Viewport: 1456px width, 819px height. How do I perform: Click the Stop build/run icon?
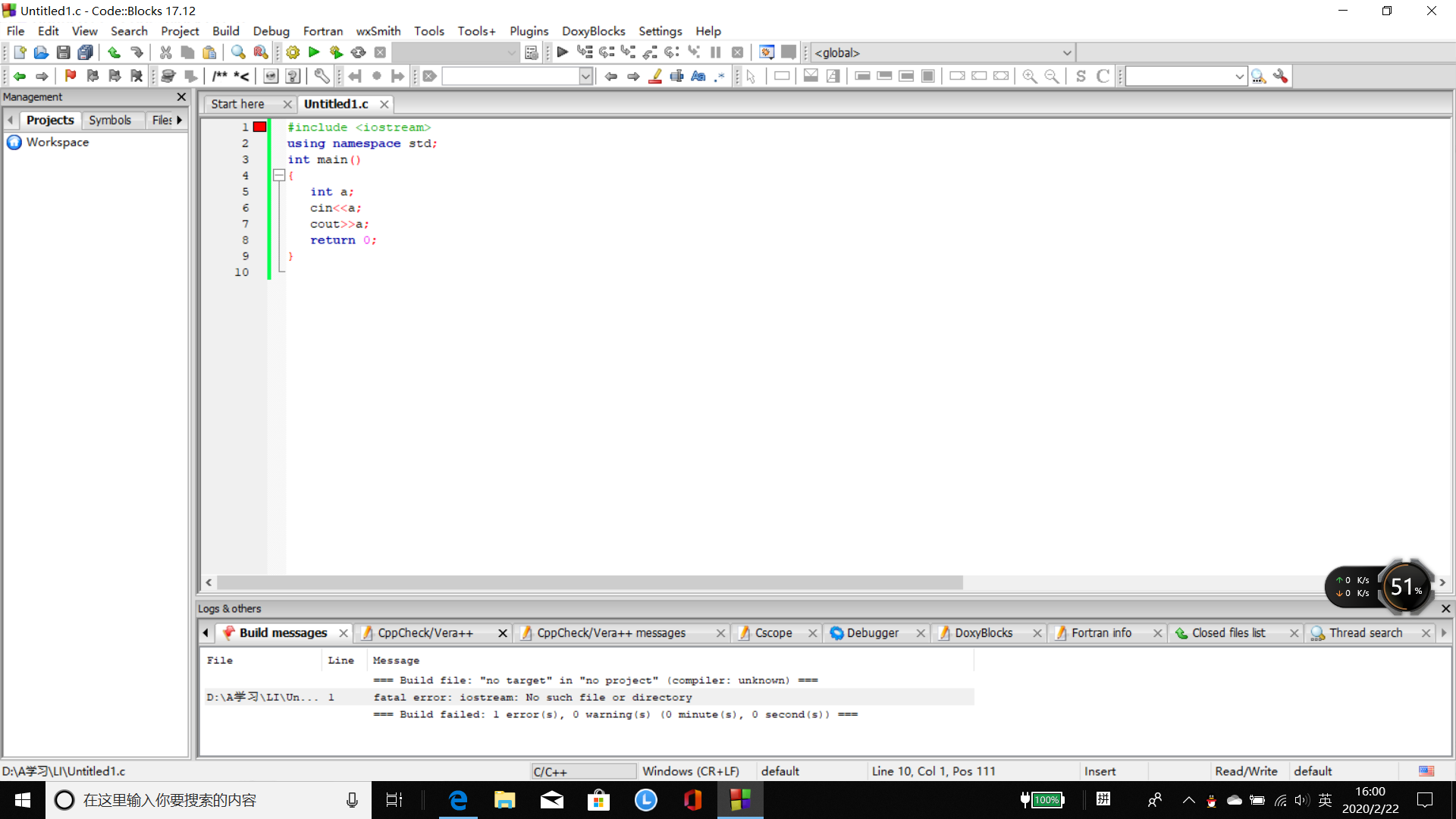(380, 52)
